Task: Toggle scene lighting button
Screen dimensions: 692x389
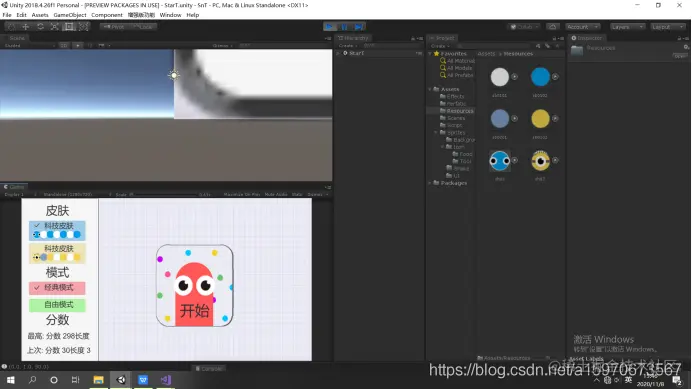Action: [78, 45]
